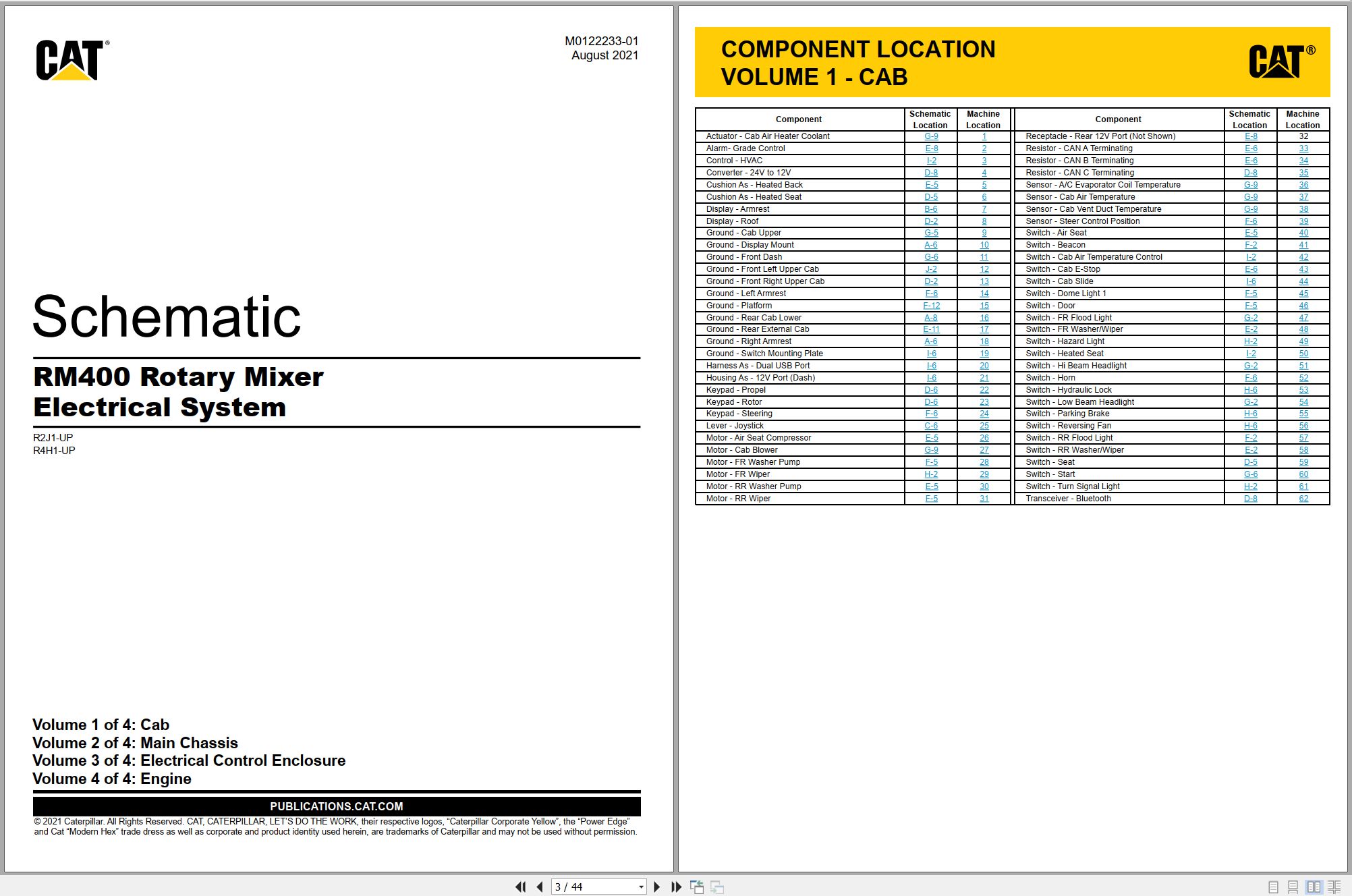Open schematic location F-6 for Sensor - Steer Control Position
Viewport: 1352px width, 896px height.
point(1251,221)
